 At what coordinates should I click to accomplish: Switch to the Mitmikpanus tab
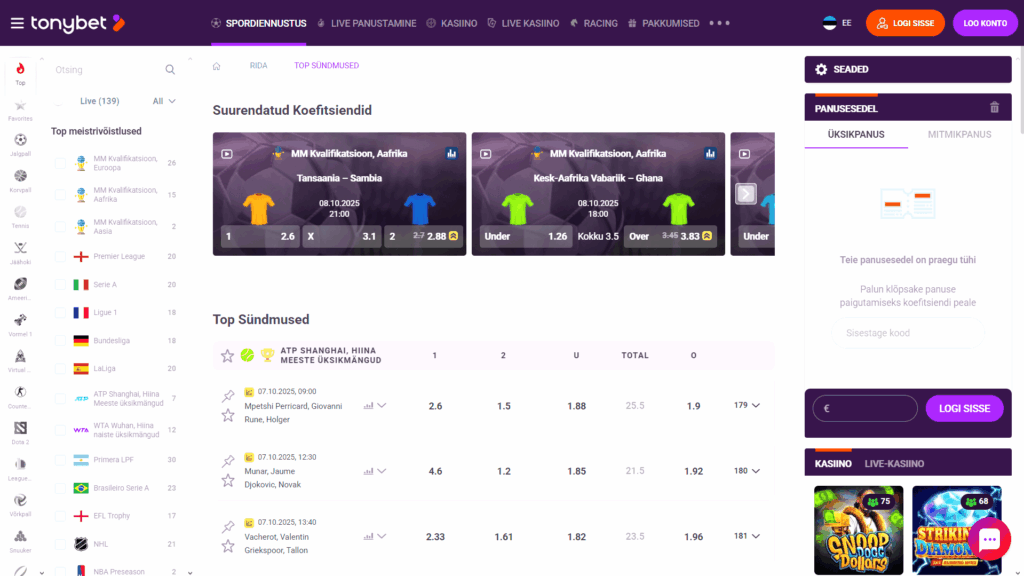click(959, 133)
